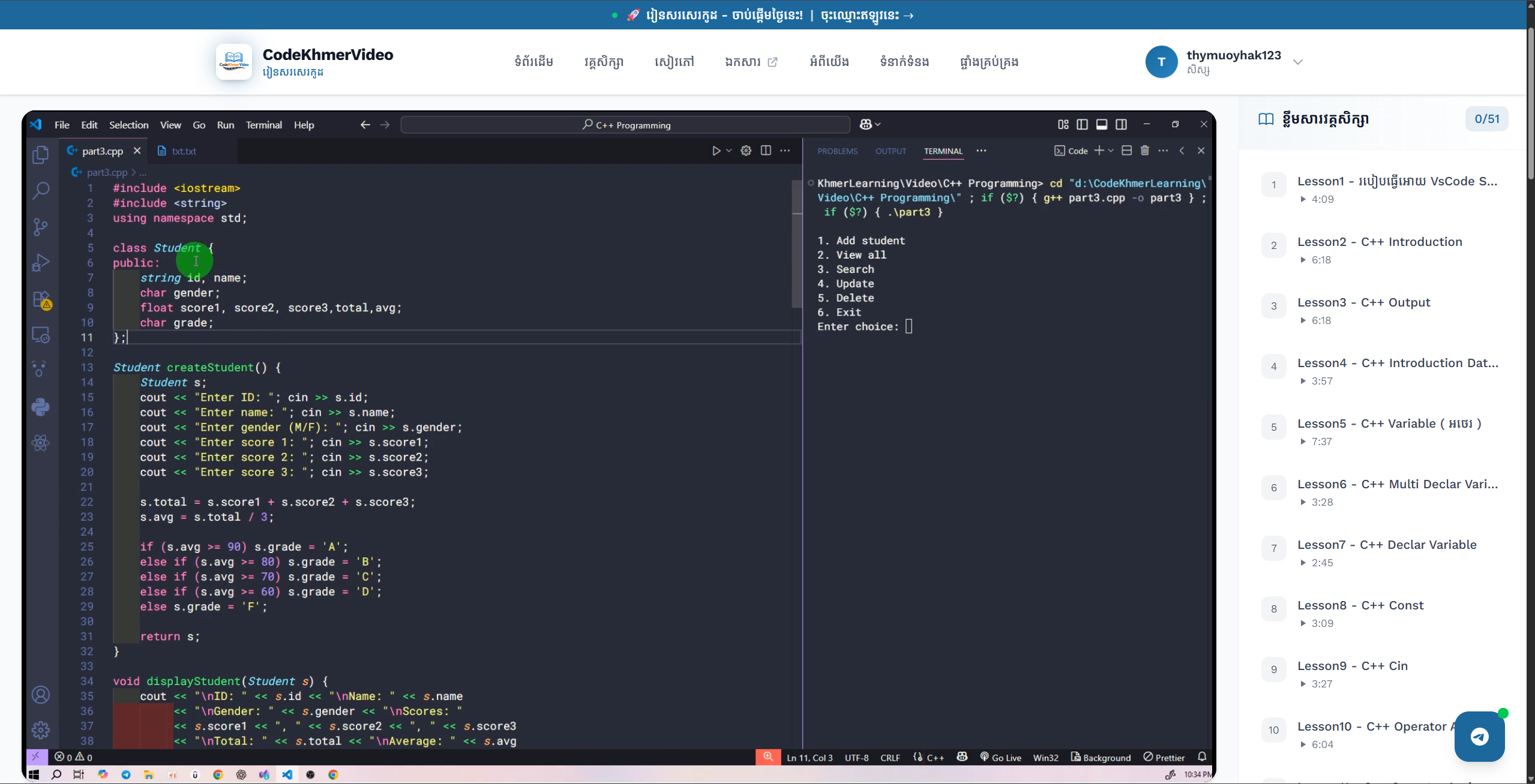Image resolution: width=1535 pixels, height=784 pixels.
Task: Open the Run and Debug view icon
Action: click(41, 263)
